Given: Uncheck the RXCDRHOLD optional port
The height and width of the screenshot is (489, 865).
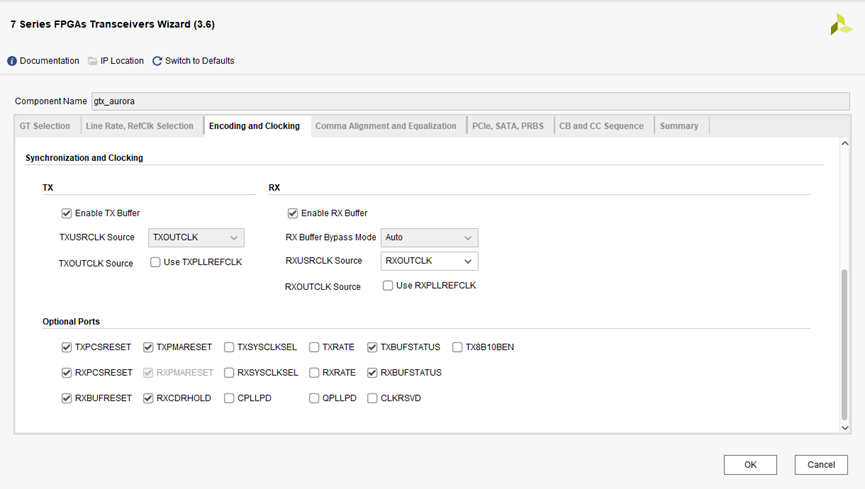Looking at the screenshot, I should (149, 398).
